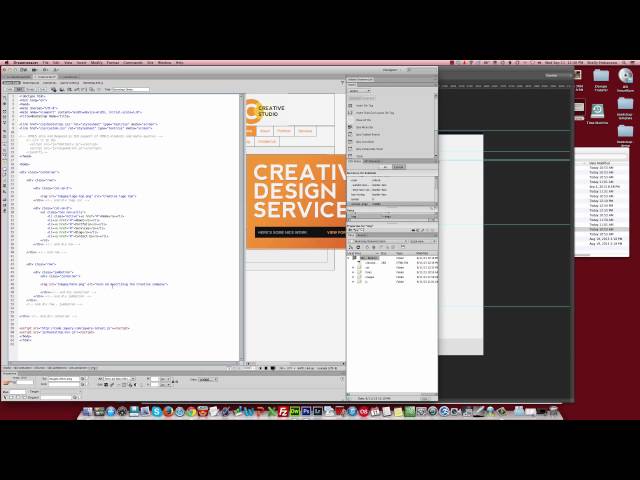Open the Designer workspace switcher

pos(391,70)
